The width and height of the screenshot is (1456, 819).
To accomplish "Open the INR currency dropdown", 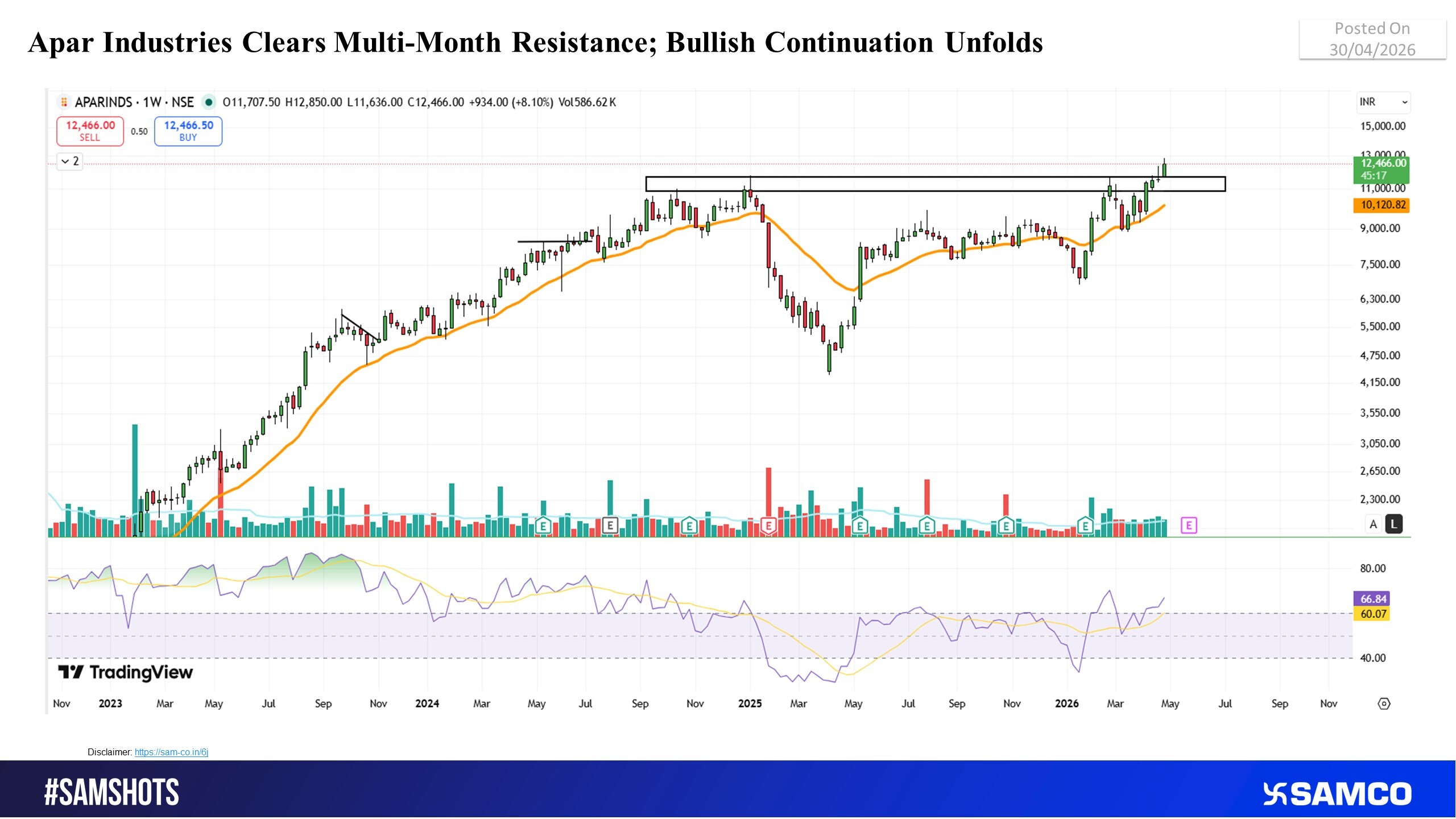I will point(1383,102).
